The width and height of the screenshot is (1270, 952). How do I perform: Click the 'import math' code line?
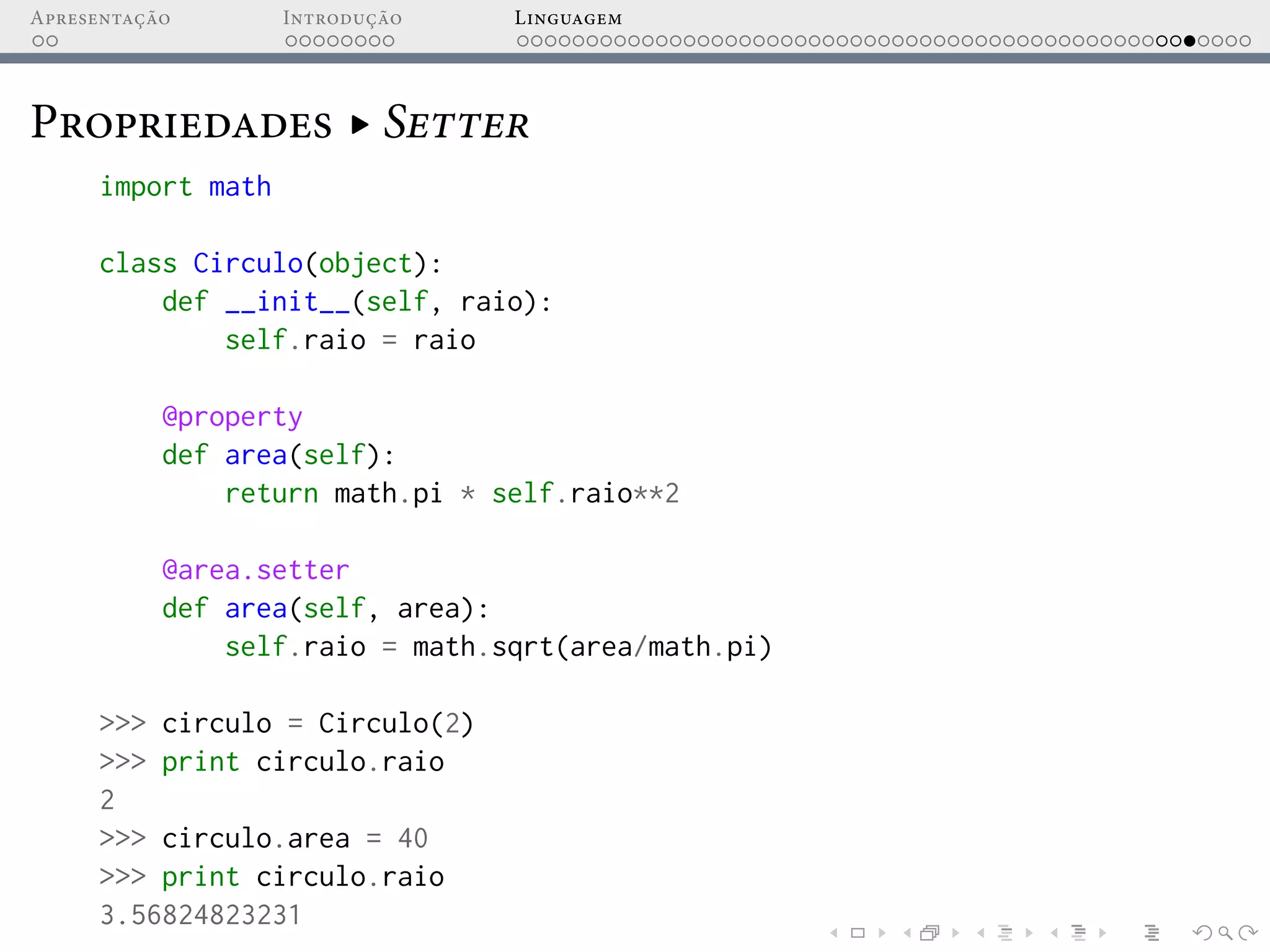pyautogui.click(x=186, y=187)
